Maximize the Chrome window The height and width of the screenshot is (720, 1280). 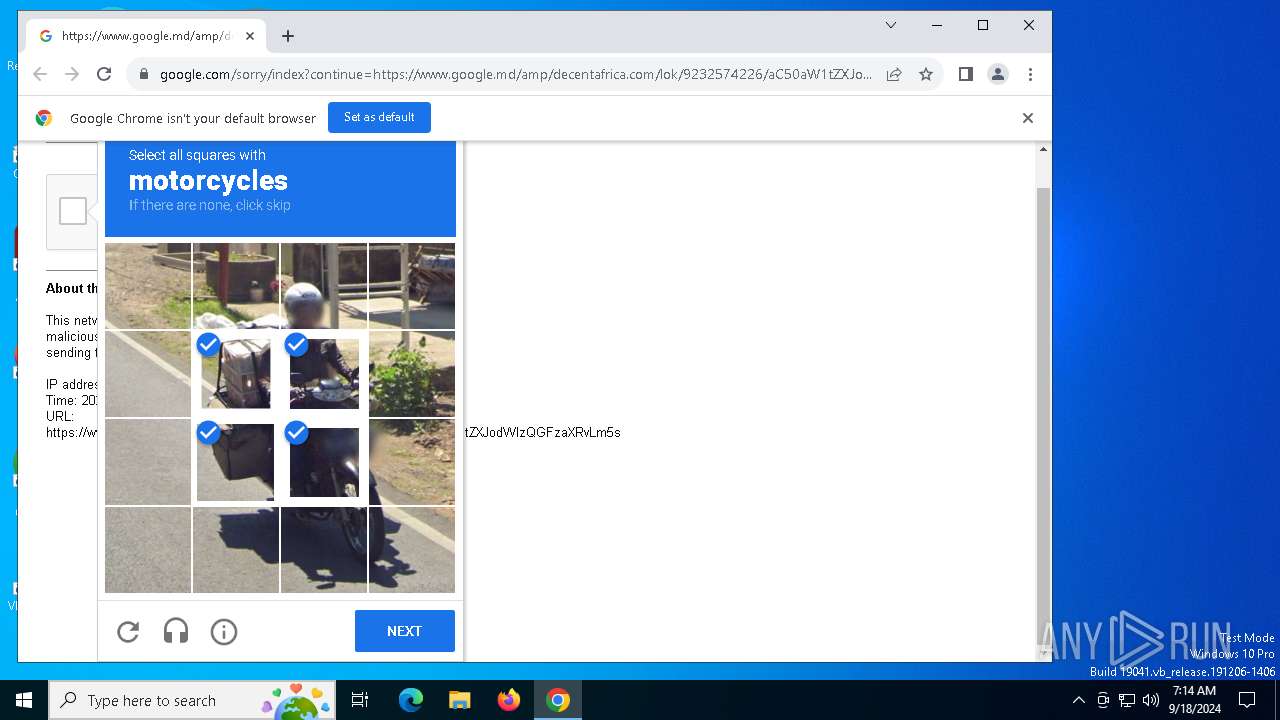coord(983,25)
